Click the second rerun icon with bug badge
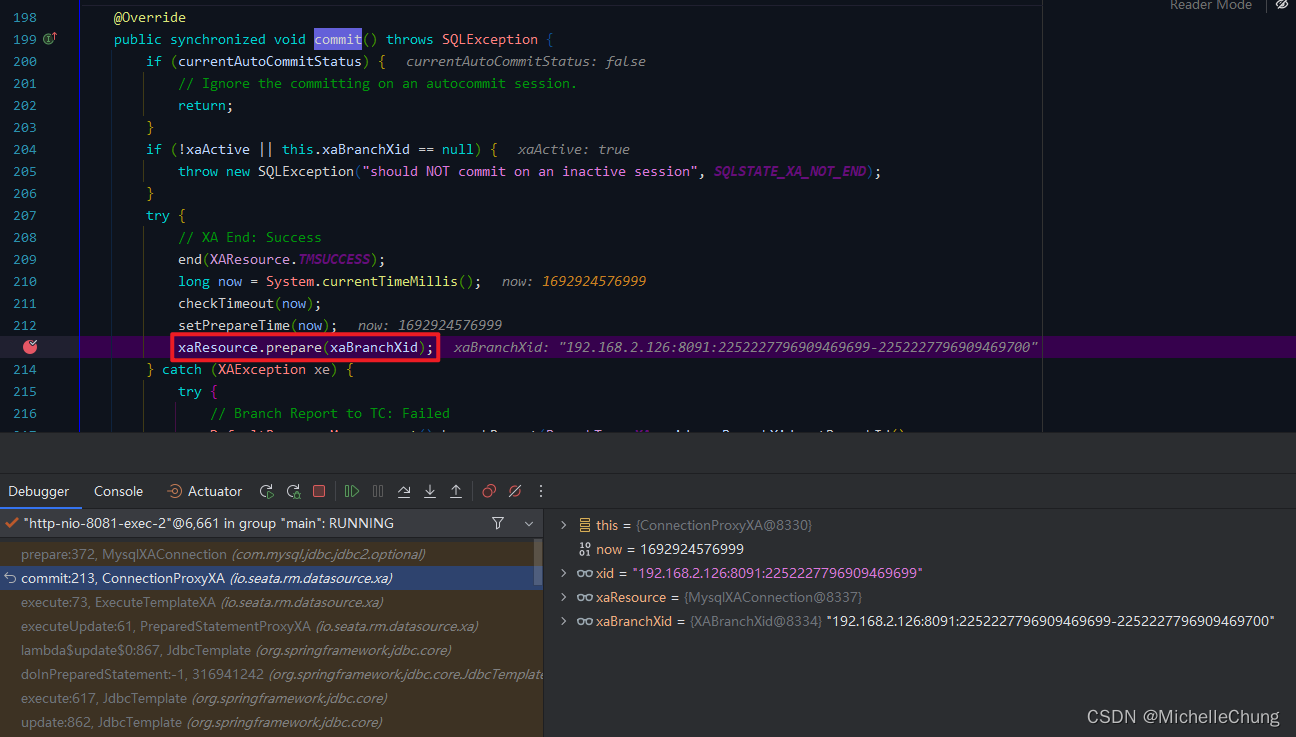 pos(293,491)
